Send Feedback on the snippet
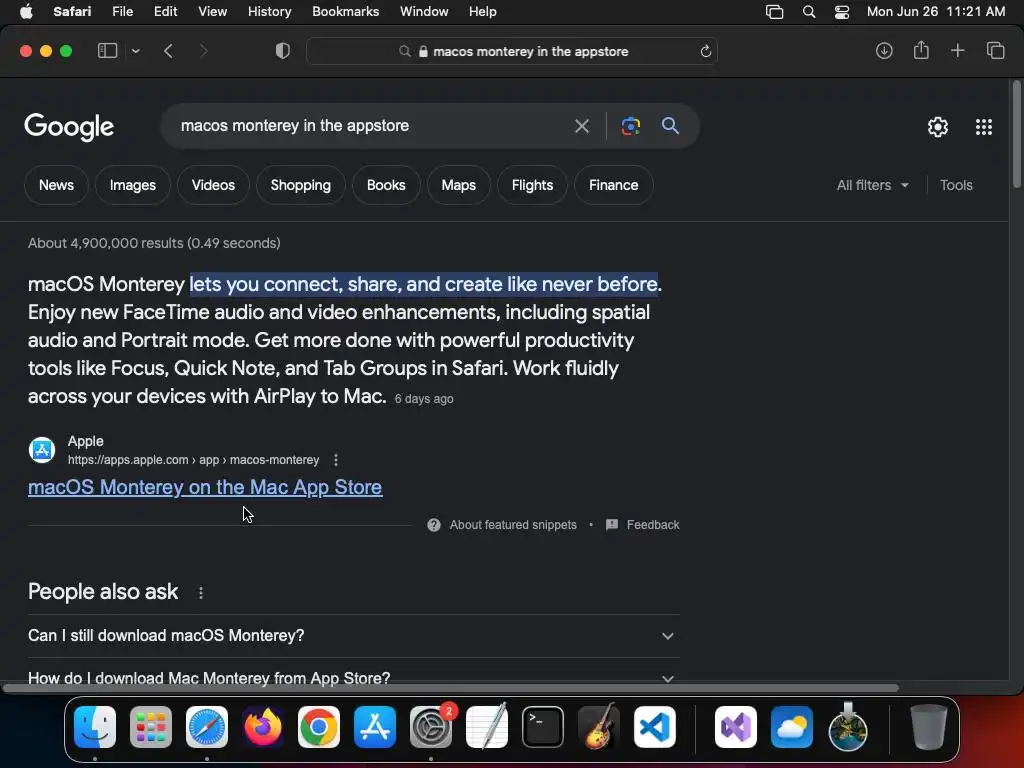This screenshot has width=1024, height=768. 643,525
